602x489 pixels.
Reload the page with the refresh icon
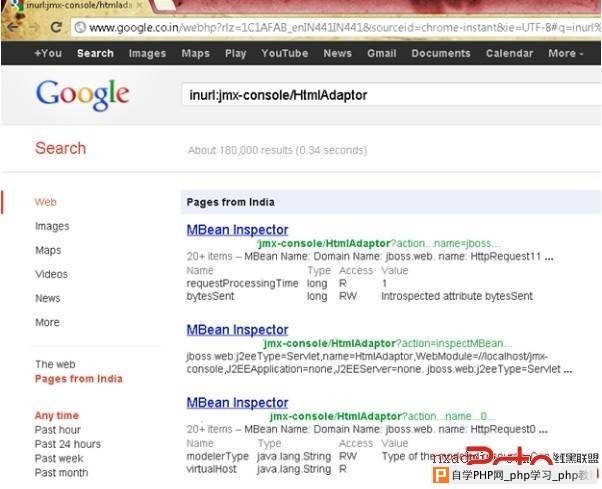56,27
